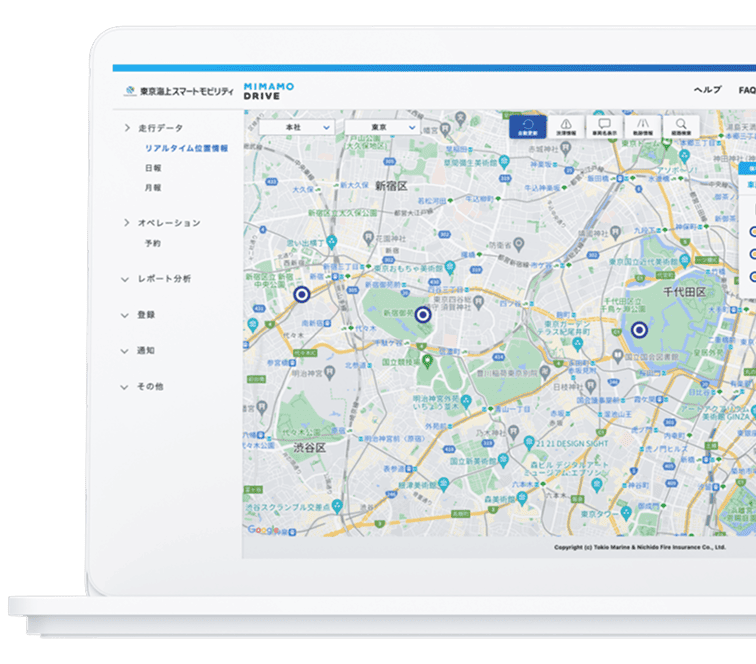Expand the その他 menu section
The image size is (756, 664).
pyautogui.click(x=142, y=386)
